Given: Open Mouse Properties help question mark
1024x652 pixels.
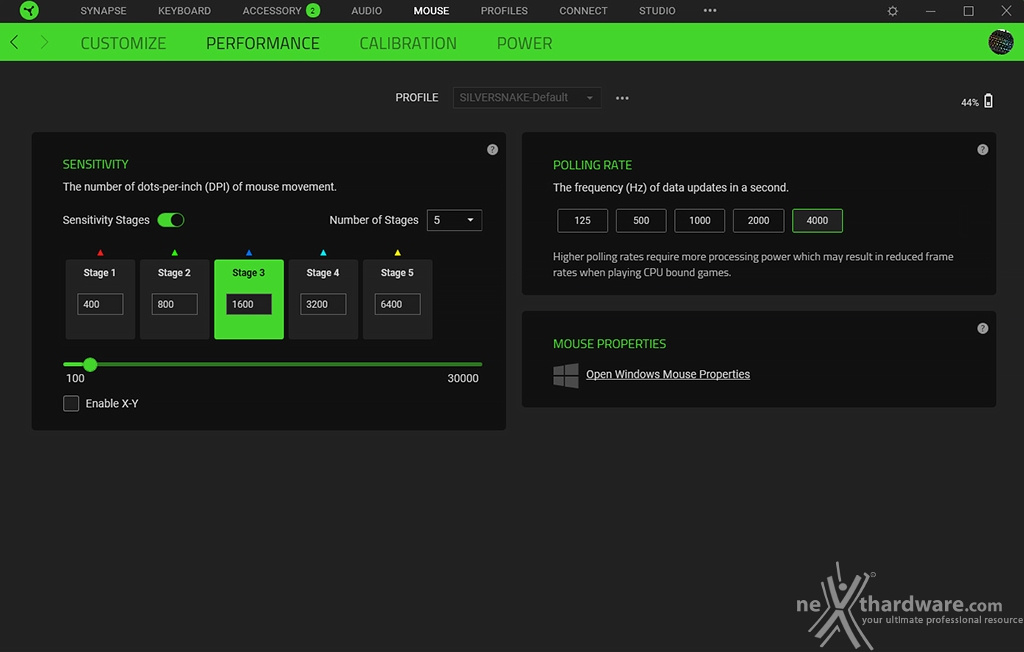Looking at the screenshot, I should click(982, 329).
